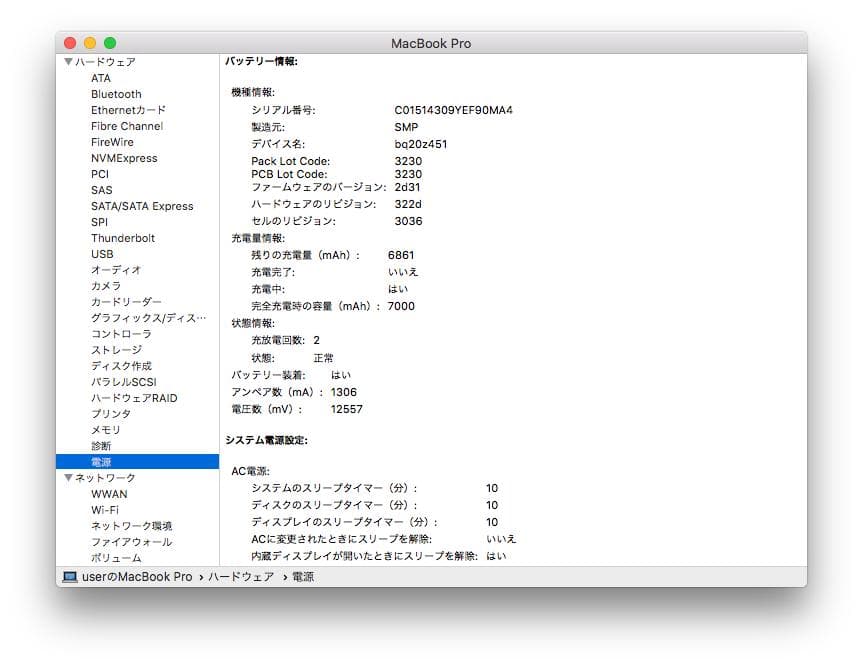Collapse the ハードウェア disclosure triangle
The width and height of the screenshot is (863, 667).
coord(68,62)
